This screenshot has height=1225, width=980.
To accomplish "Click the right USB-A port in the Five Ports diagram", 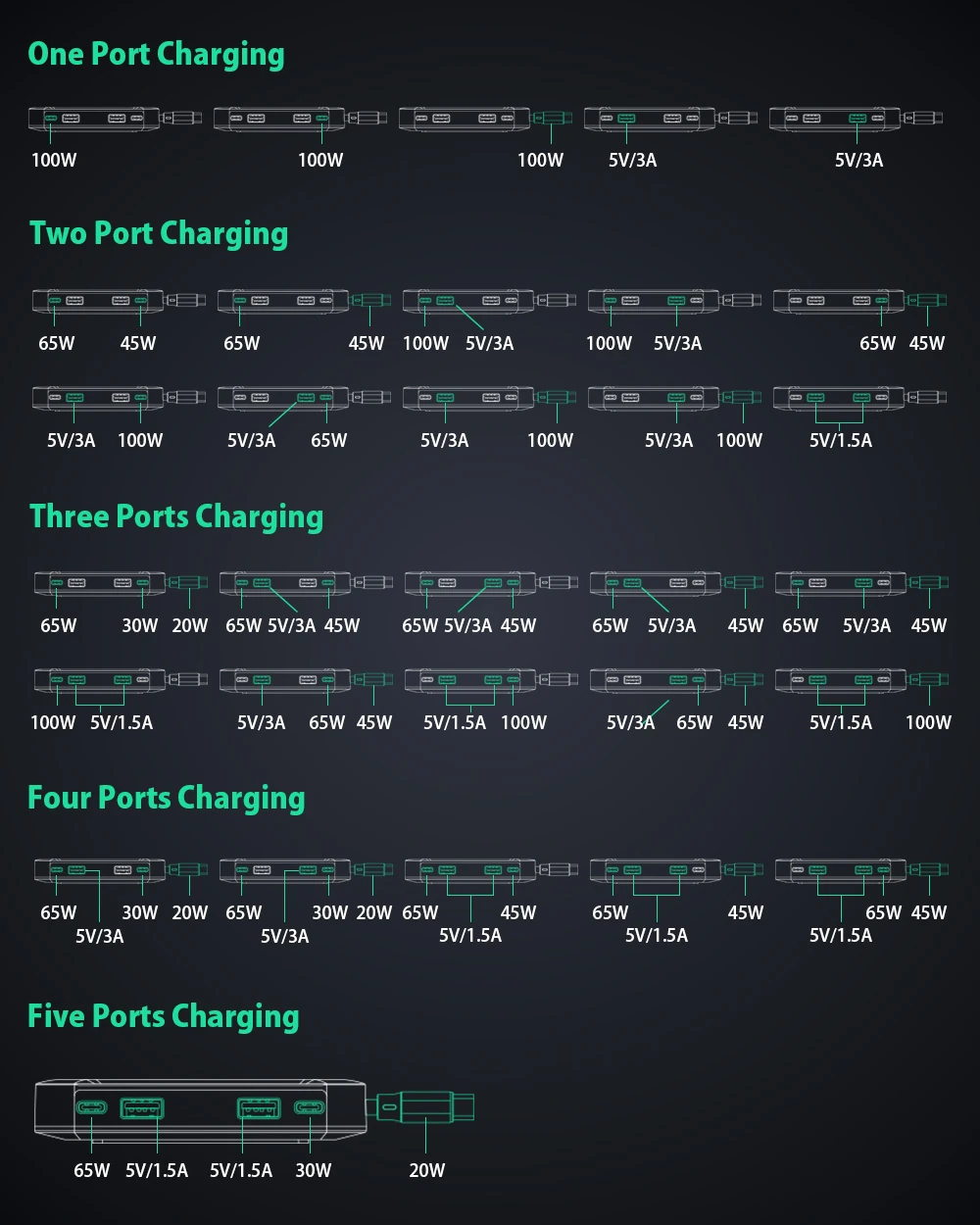I will (x=259, y=1108).
